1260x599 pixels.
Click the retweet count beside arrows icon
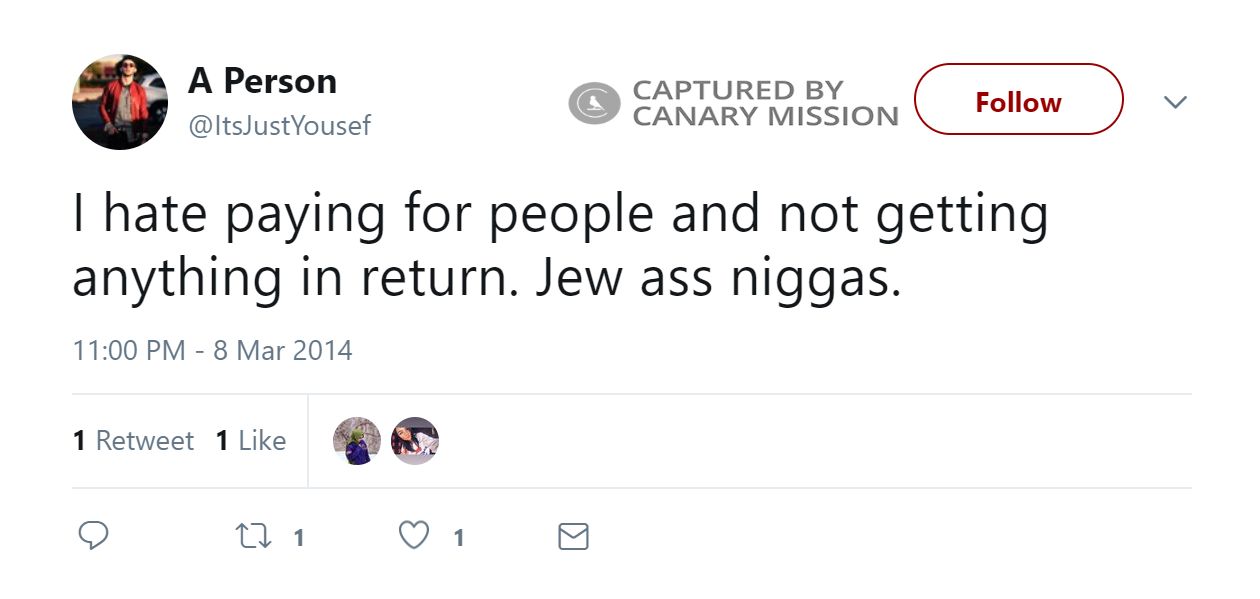click(x=298, y=538)
